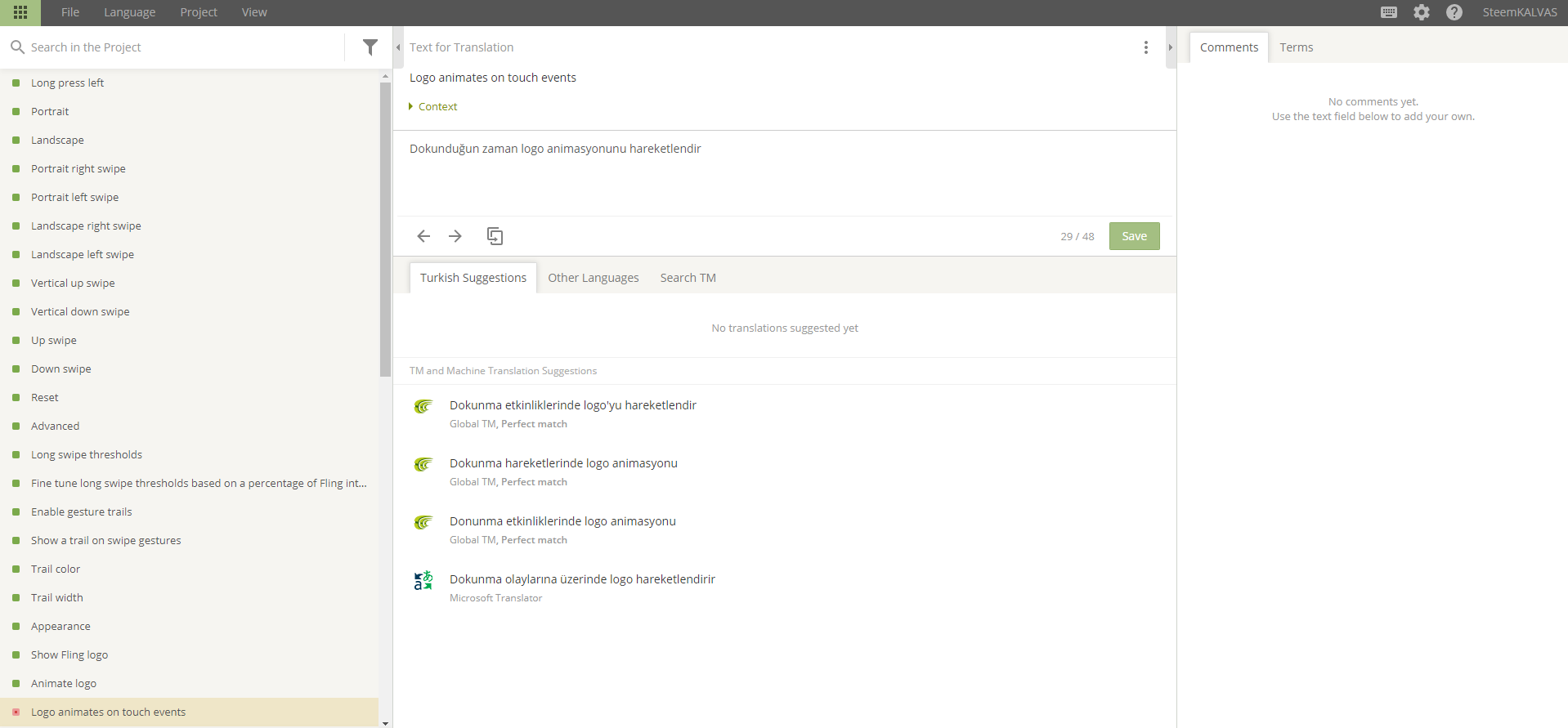Select string 'Portrait right swipe'

pos(189,168)
